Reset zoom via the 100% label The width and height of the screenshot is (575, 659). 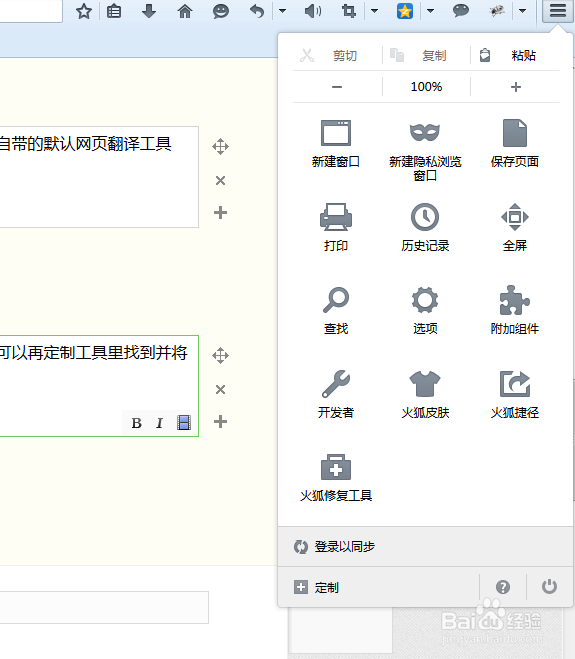426,87
